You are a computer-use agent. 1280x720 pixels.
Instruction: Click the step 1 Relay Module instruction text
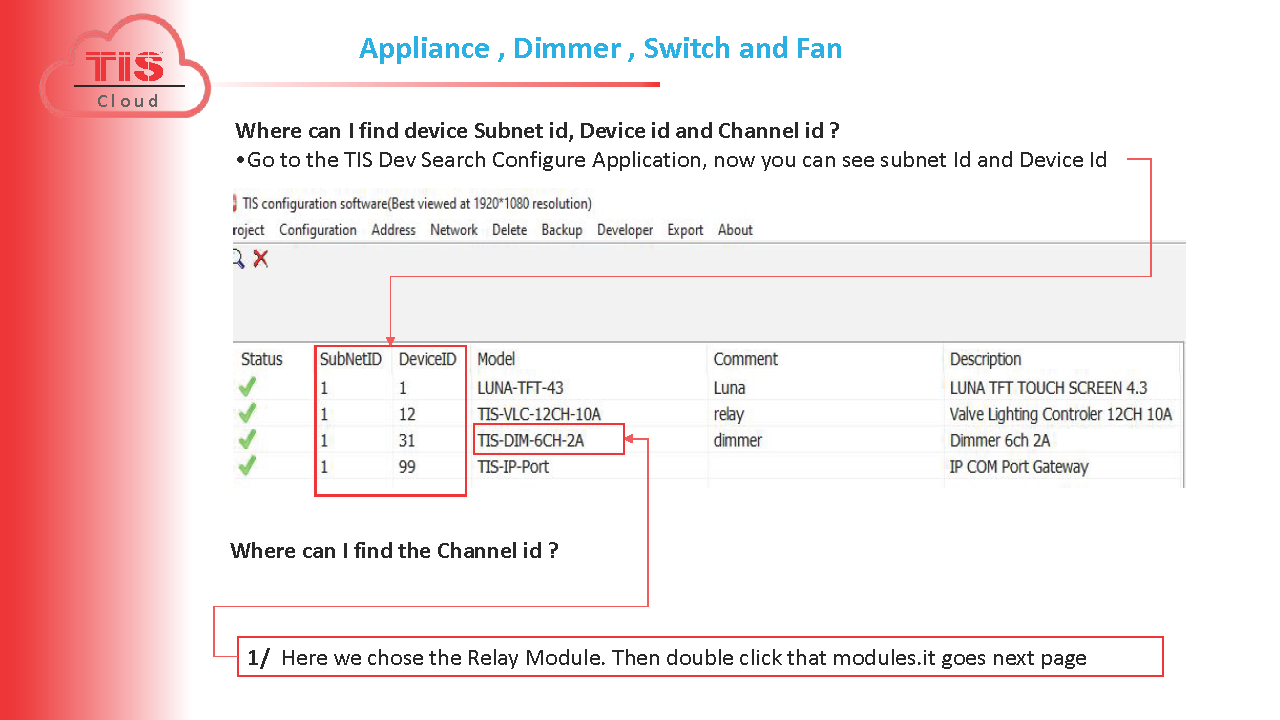[667, 658]
